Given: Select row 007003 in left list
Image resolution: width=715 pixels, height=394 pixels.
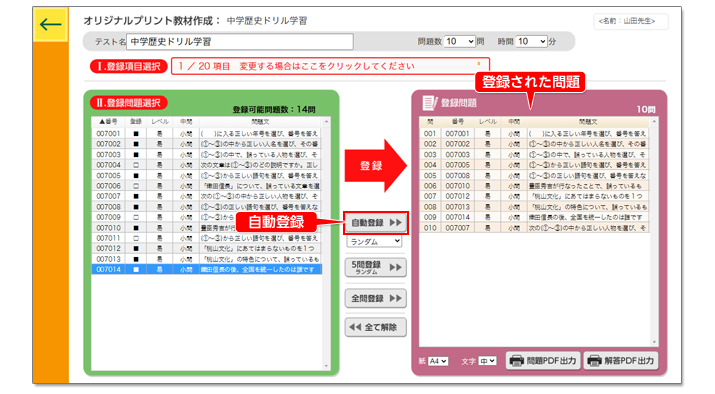Looking at the screenshot, I should click(x=207, y=155).
